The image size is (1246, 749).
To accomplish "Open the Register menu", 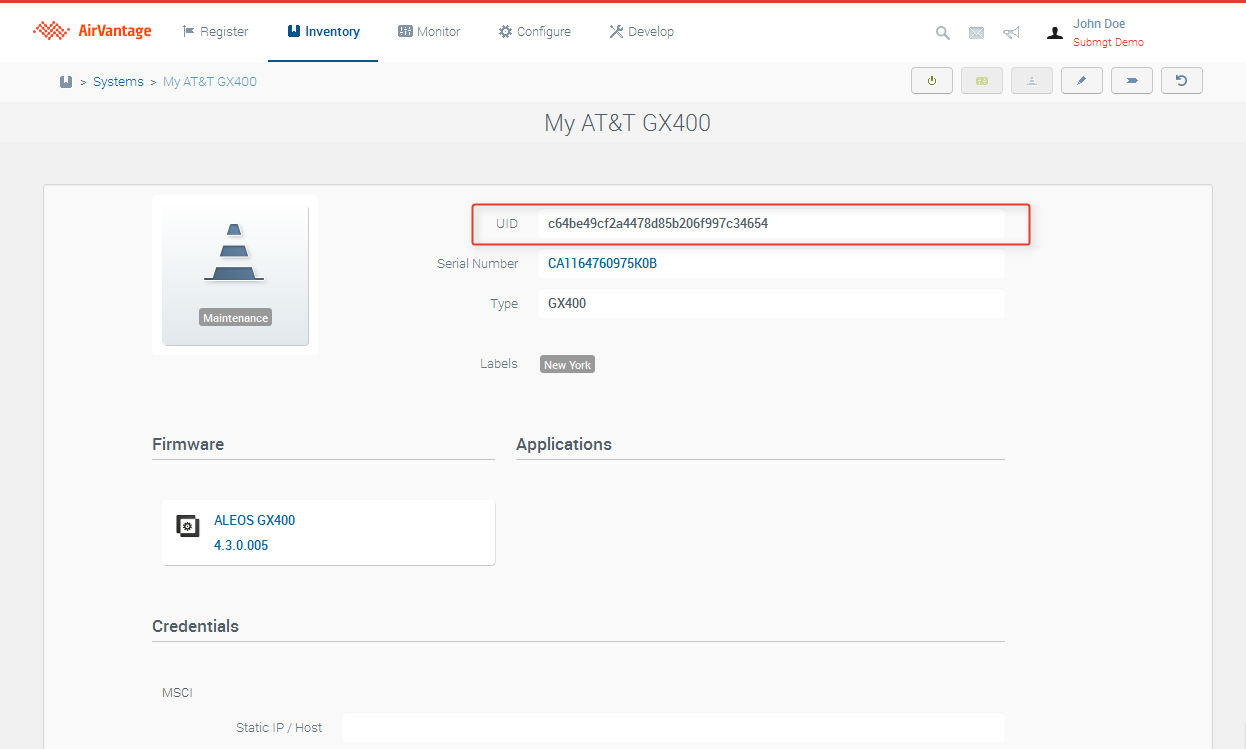I will click(x=215, y=32).
